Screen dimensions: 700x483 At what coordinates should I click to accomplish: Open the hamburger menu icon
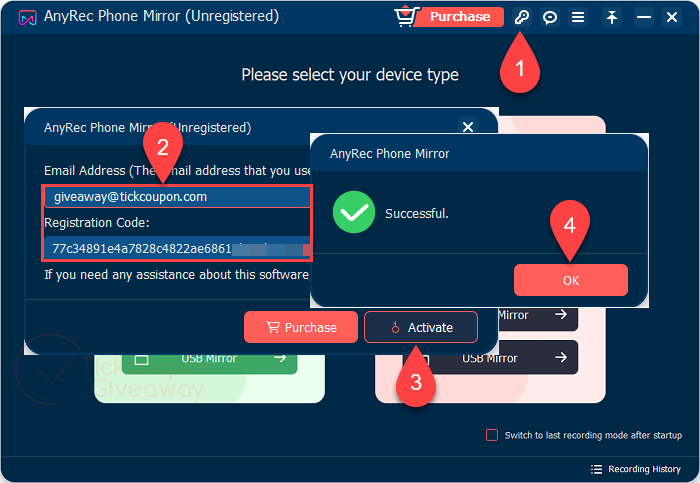point(578,17)
